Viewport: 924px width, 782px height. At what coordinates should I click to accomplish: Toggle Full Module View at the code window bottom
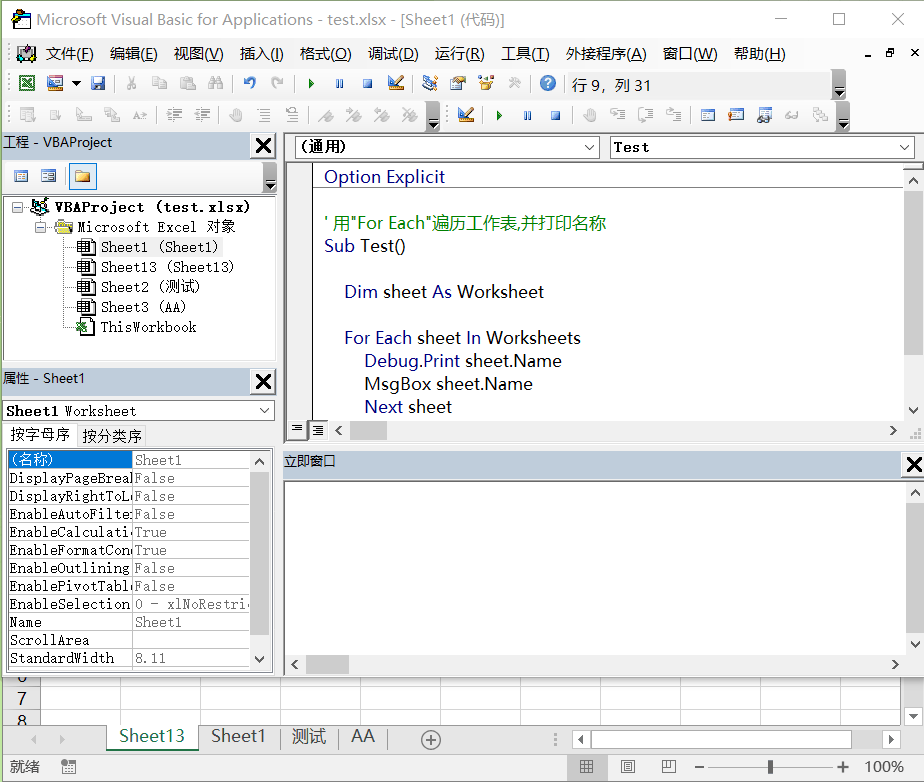318,430
